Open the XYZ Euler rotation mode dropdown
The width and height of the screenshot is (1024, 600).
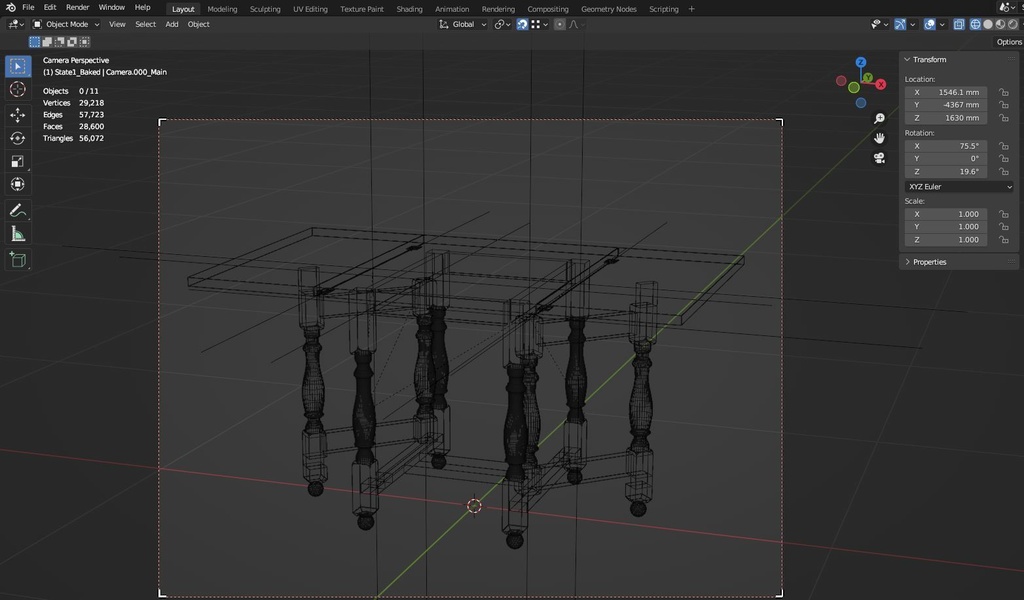(x=959, y=187)
